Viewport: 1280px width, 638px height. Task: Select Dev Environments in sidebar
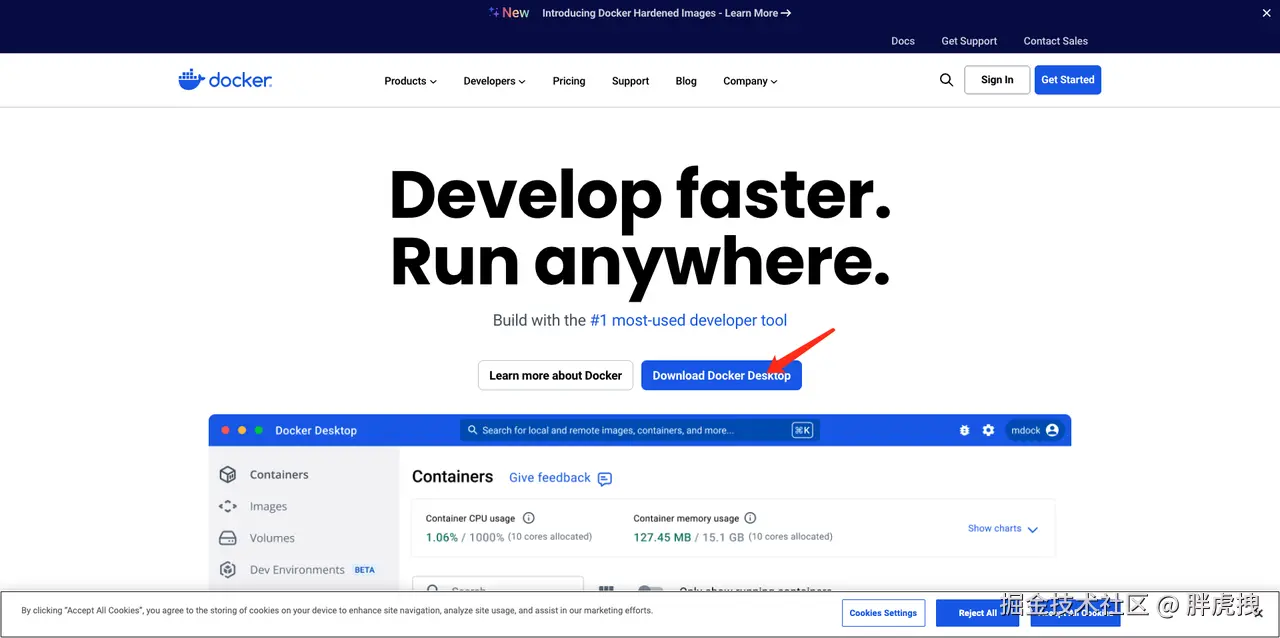[297, 570]
